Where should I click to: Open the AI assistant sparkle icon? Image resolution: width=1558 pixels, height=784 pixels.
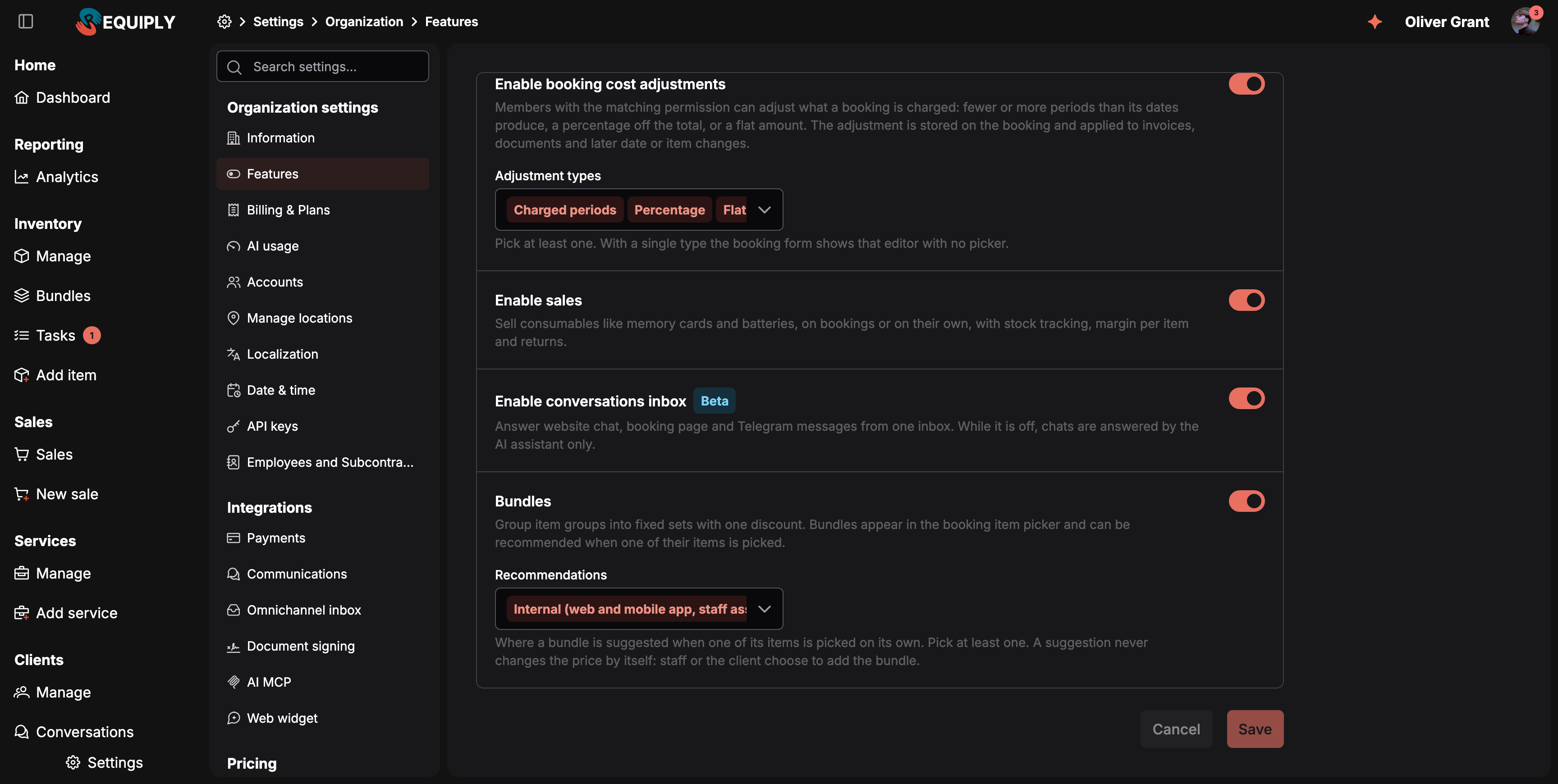click(x=1375, y=22)
